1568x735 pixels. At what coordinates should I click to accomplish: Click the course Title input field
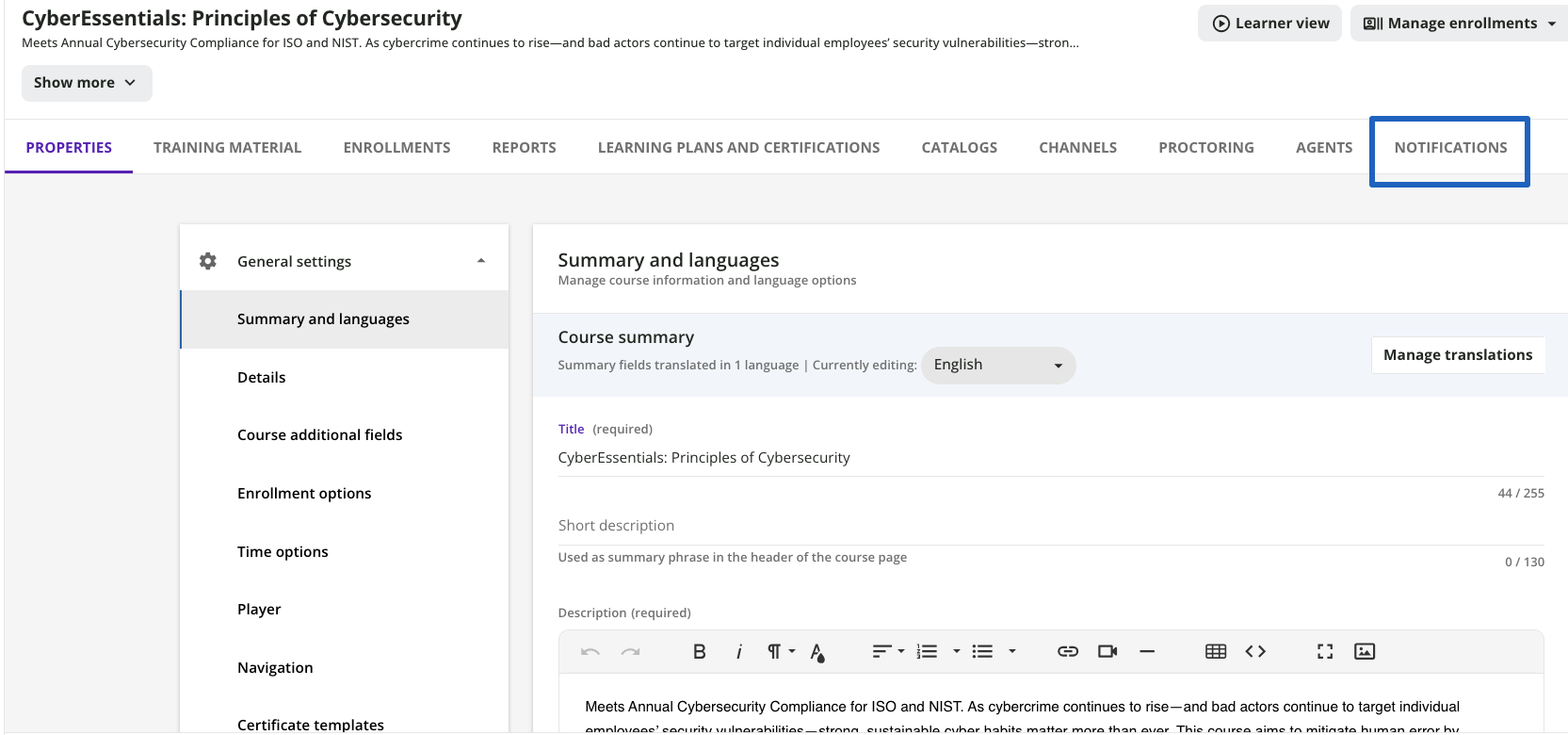pos(1051,458)
